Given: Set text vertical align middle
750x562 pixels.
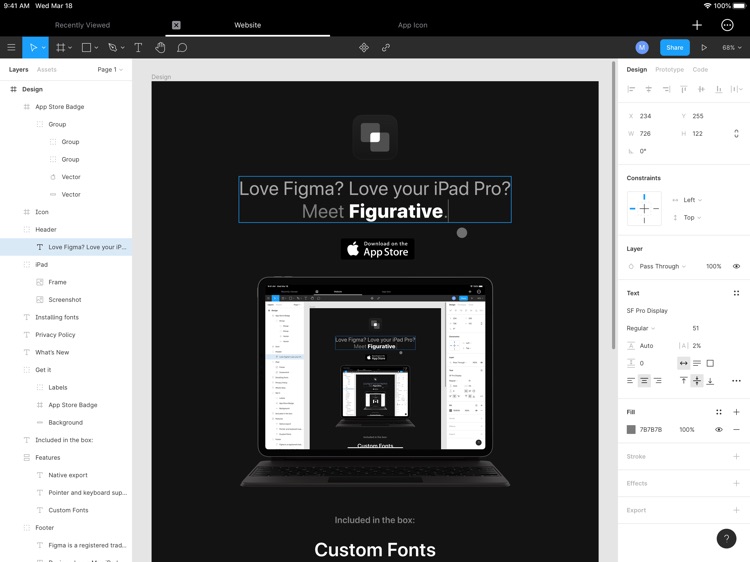Looking at the screenshot, I should tap(697, 381).
